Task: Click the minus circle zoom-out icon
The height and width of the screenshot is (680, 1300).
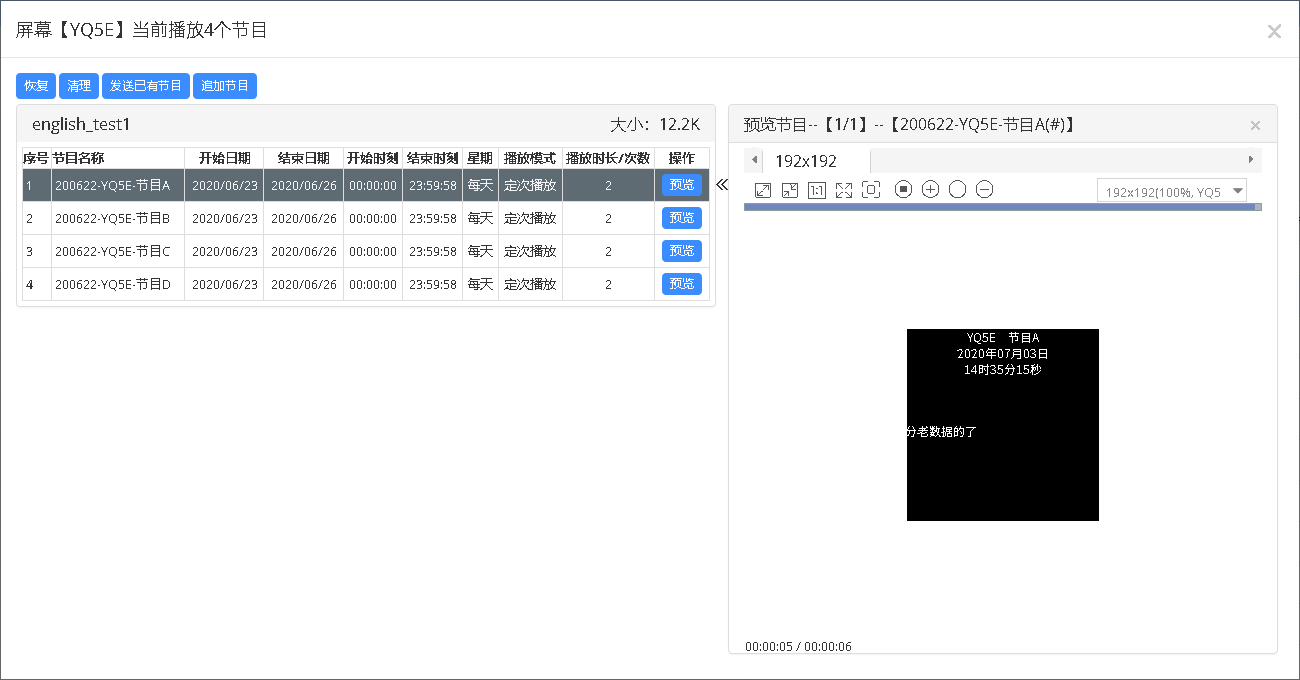Action: click(985, 189)
